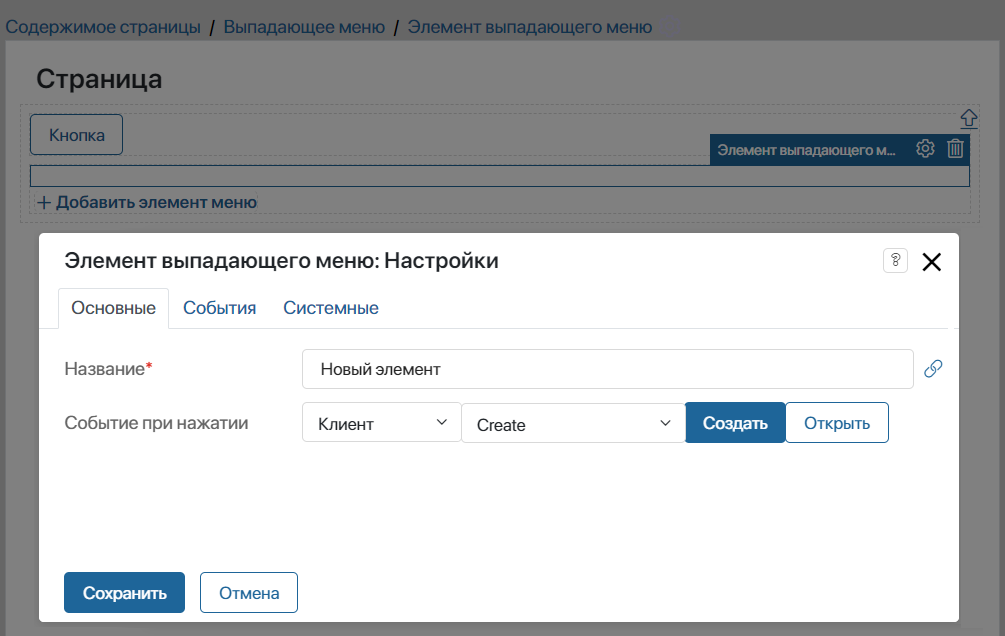The width and height of the screenshot is (1005, 636).
Task: Switch to the События tab
Action: [x=219, y=308]
